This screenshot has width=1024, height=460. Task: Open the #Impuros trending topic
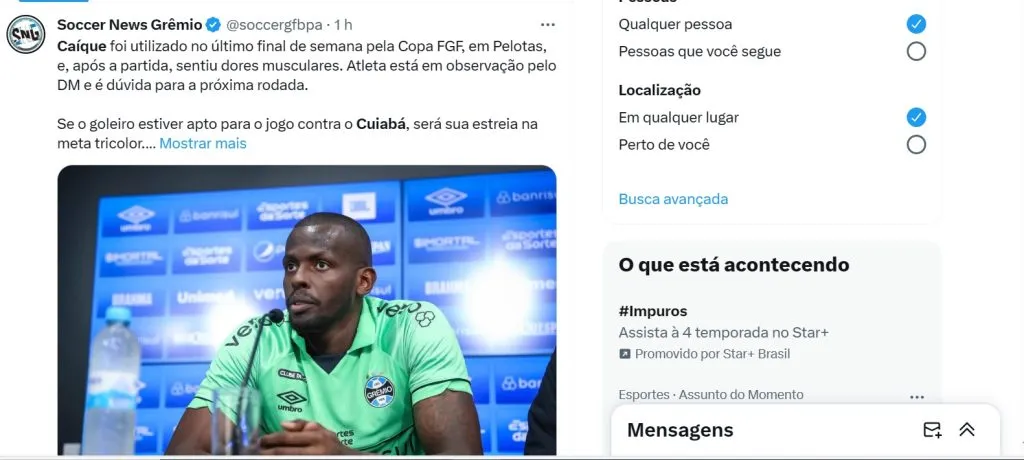[652, 311]
